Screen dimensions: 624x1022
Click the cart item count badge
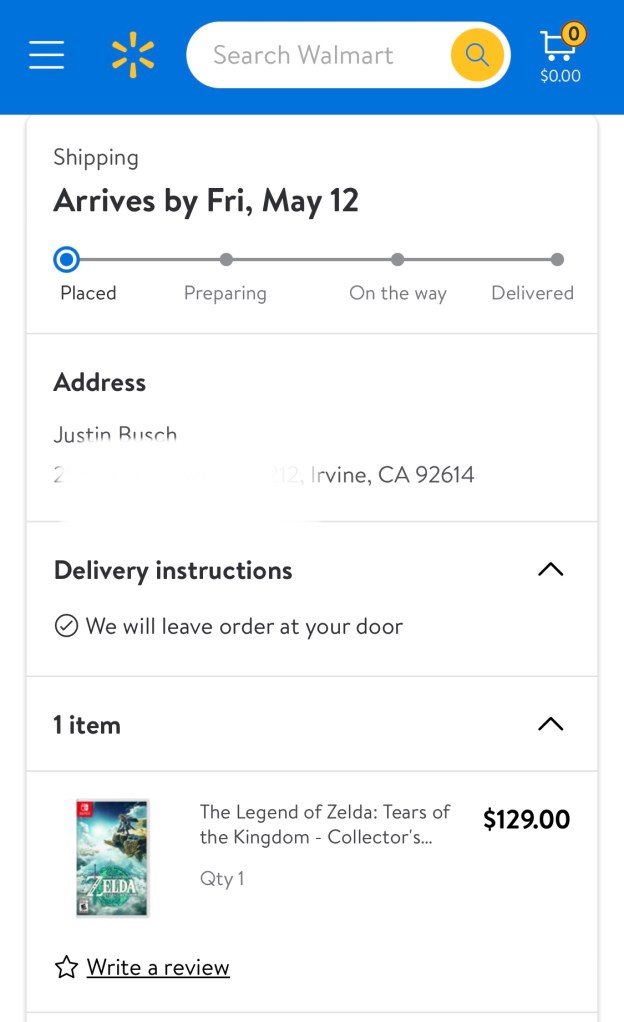click(x=573, y=33)
